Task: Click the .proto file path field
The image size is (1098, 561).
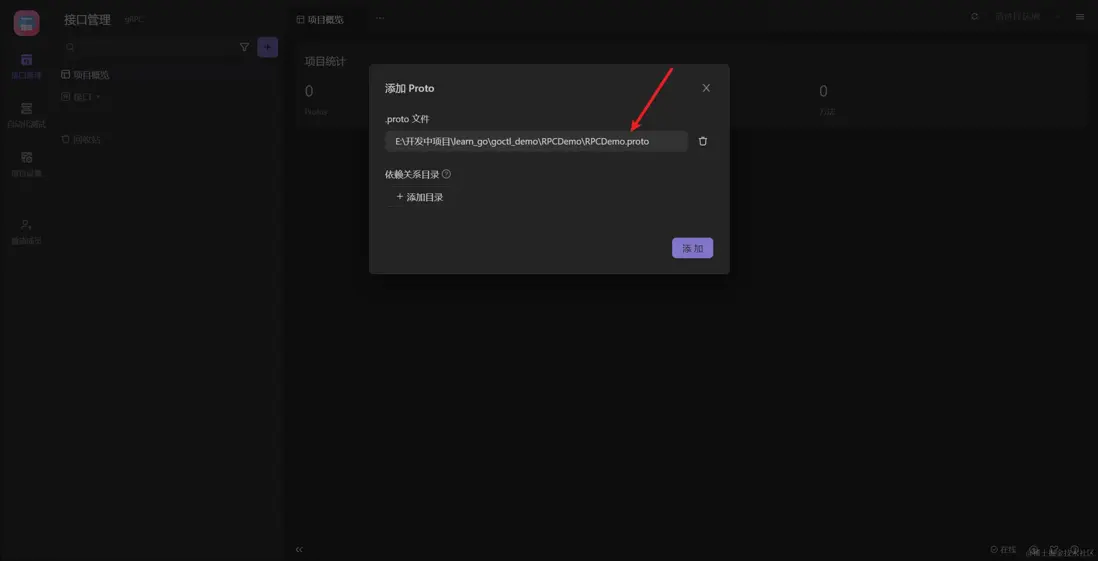Action: tap(536, 141)
